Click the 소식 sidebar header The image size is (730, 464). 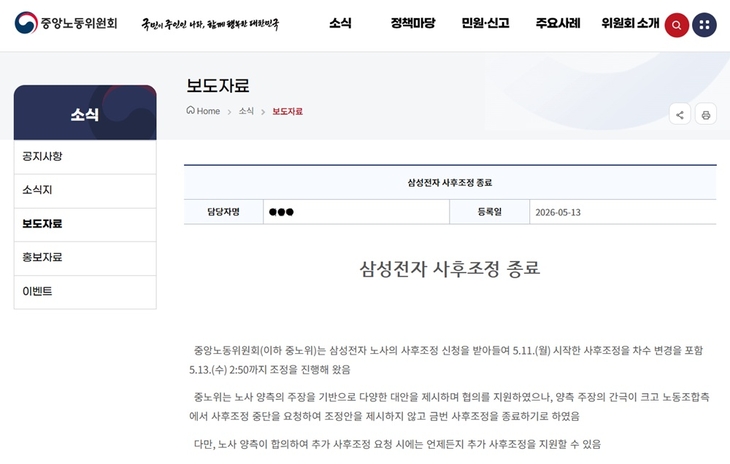(x=85, y=113)
